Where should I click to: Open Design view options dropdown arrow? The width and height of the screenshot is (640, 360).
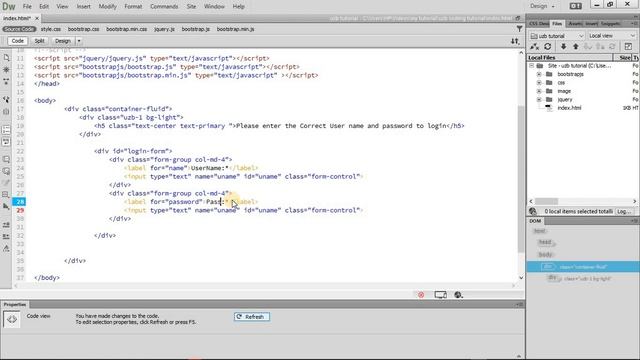tap(79, 41)
